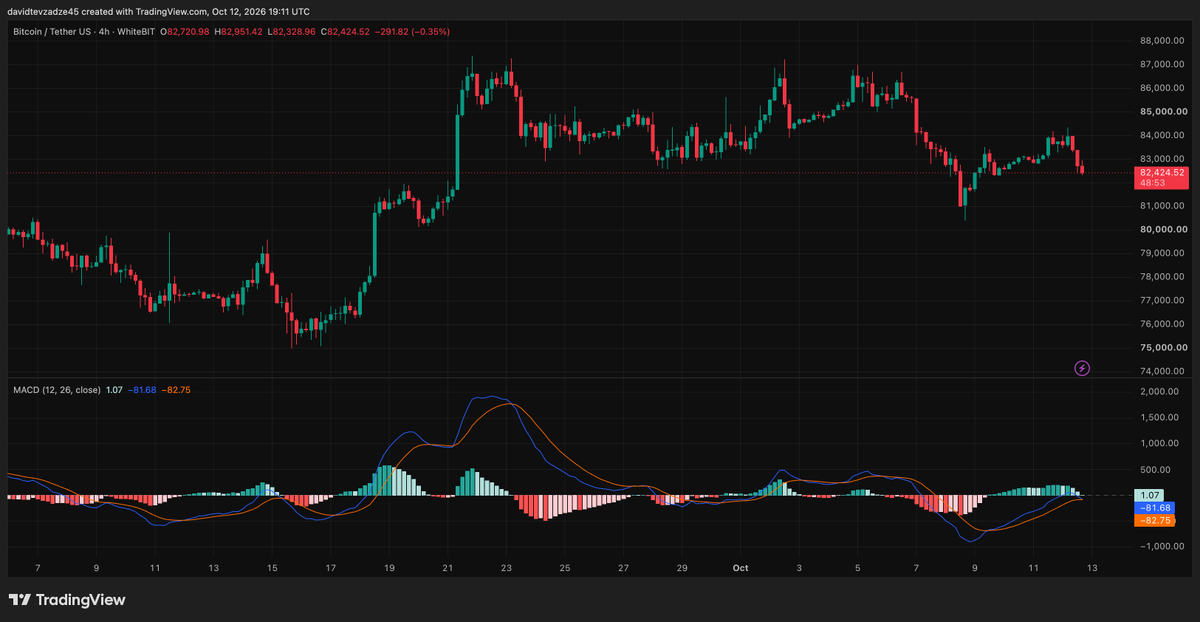Click the 80,000.00 price axis label
This screenshot has height=622, width=1200.
pyautogui.click(x=1162, y=230)
